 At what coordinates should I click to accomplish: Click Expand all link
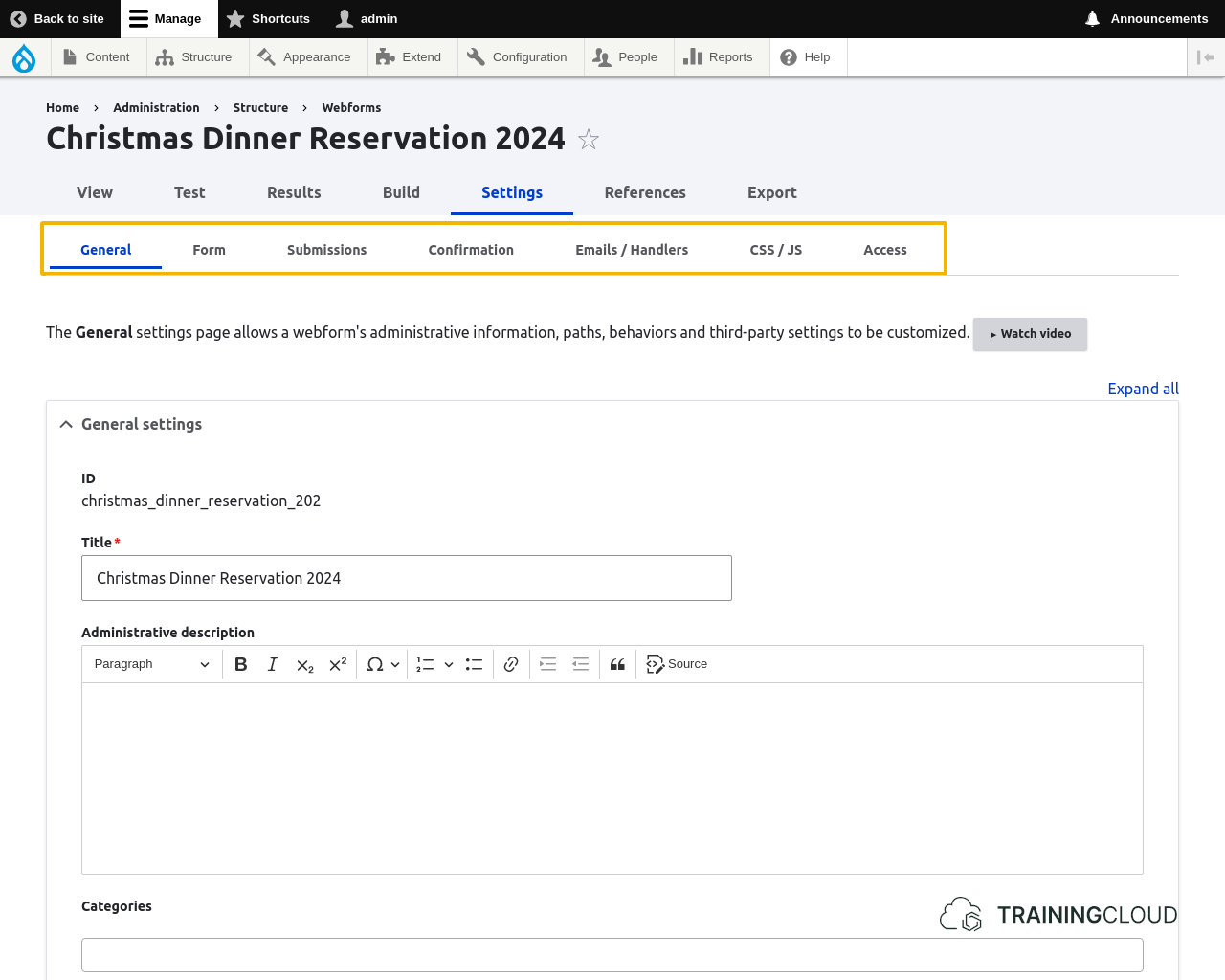(1143, 389)
